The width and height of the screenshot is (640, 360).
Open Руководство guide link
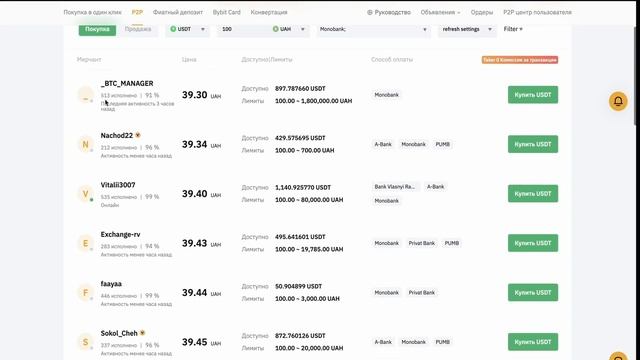(389, 12)
